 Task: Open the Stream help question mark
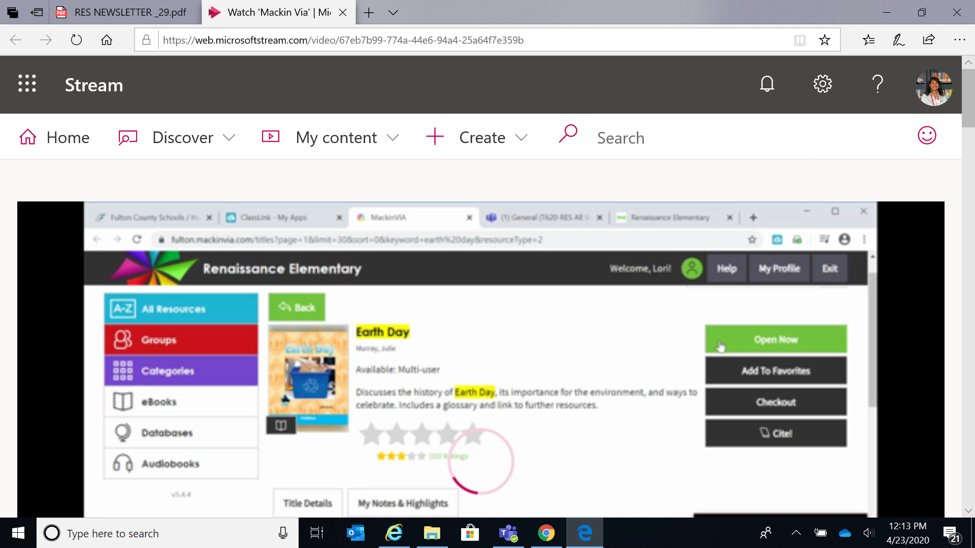pos(877,84)
